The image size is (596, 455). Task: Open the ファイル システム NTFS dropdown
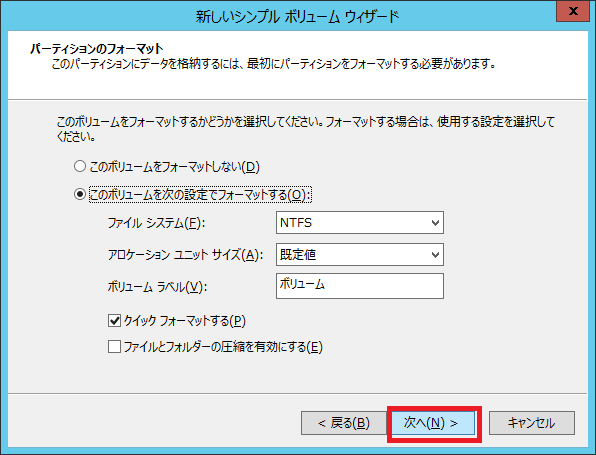click(x=360, y=222)
